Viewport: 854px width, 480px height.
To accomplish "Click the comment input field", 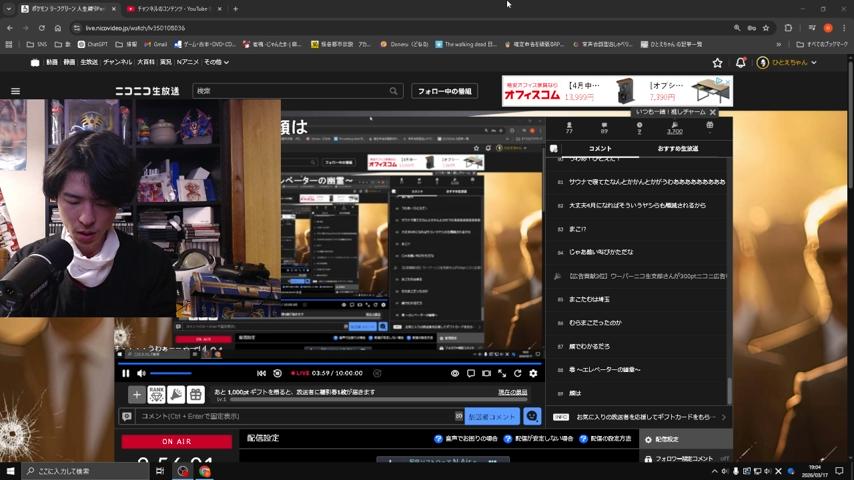I will (x=295, y=416).
